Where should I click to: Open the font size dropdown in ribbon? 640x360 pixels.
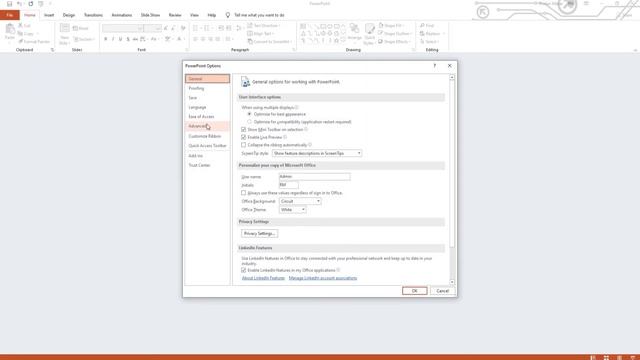click(x=158, y=29)
